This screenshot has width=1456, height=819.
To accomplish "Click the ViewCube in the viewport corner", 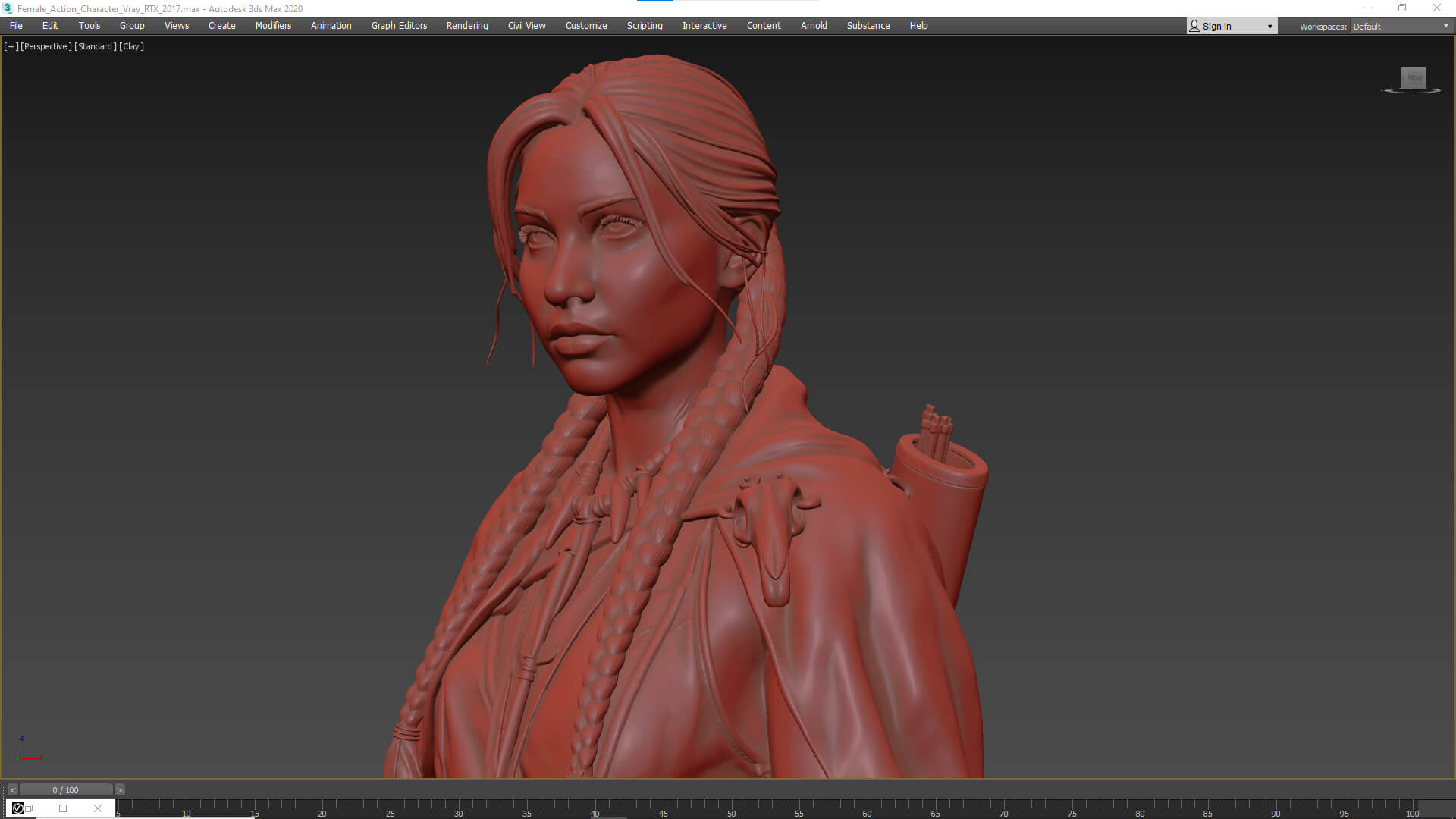I will coord(1414,79).
